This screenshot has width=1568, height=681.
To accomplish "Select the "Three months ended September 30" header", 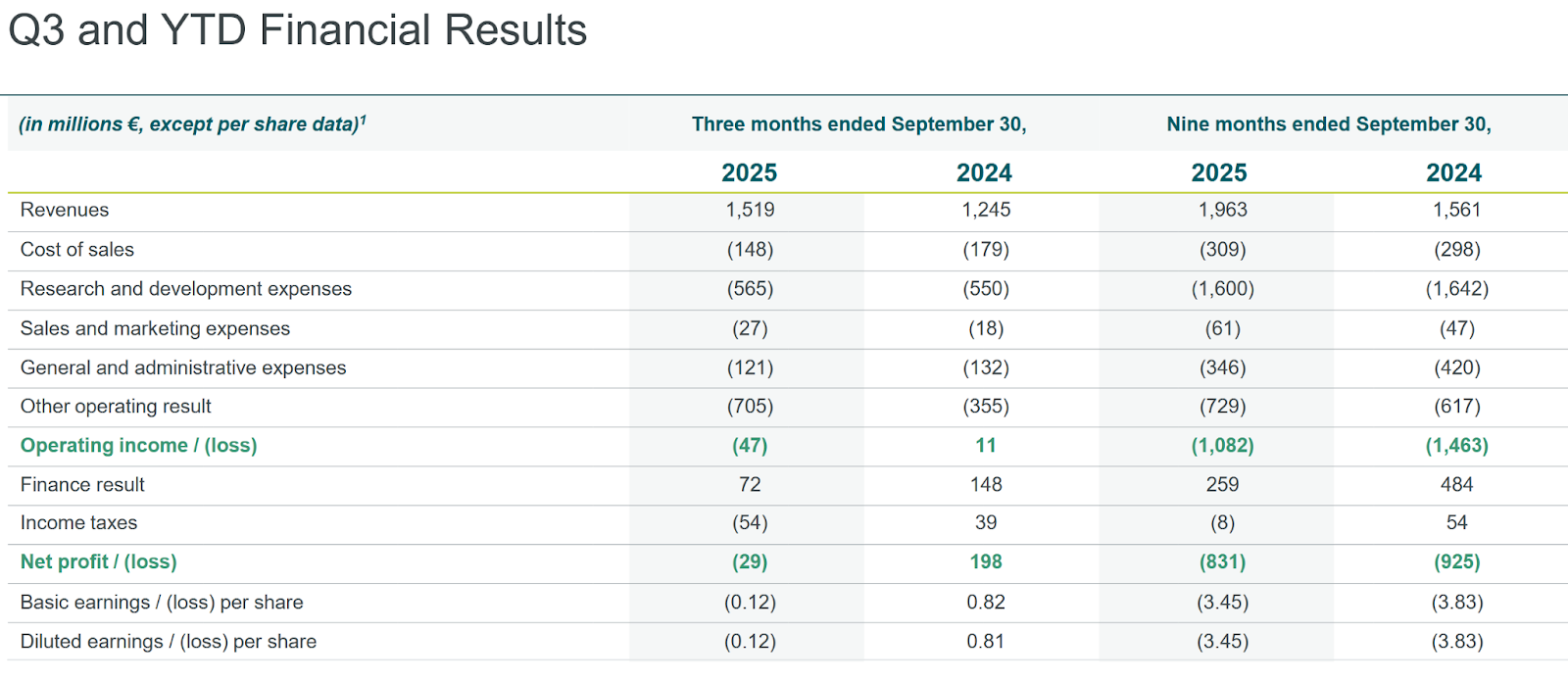I will [x=858, y=124].
